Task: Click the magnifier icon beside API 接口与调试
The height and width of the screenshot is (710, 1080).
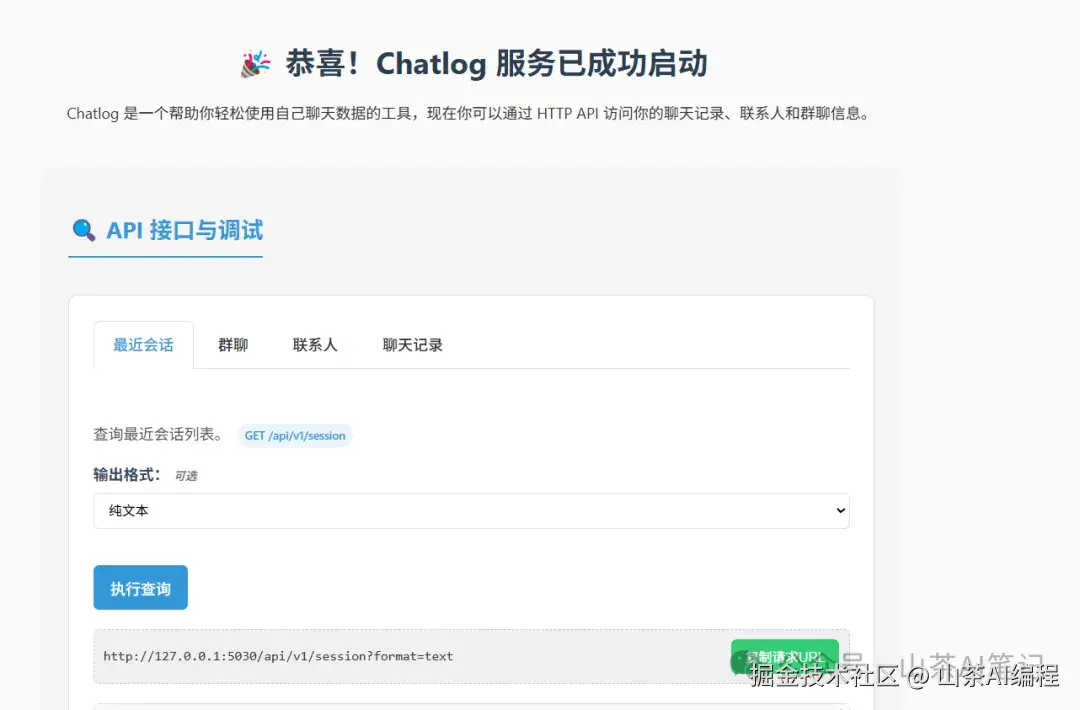Action: point(86,230)
